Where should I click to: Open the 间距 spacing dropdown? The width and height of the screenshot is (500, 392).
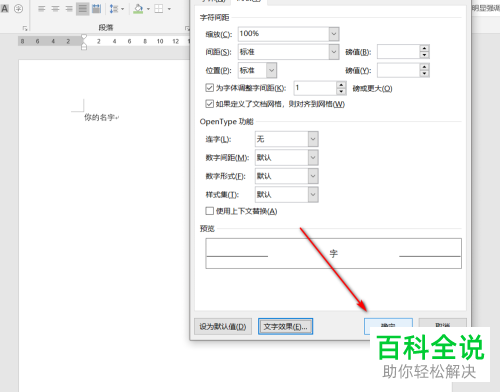334,52
